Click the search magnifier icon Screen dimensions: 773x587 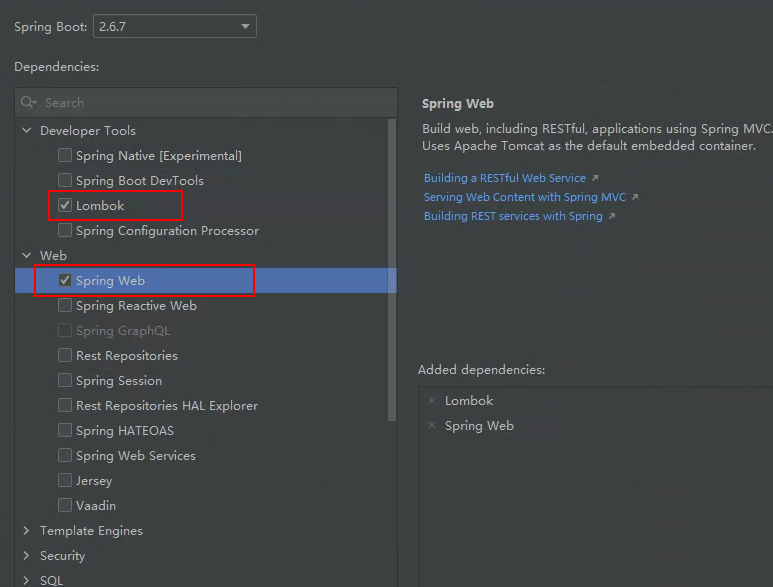click(x=29, y=103)
